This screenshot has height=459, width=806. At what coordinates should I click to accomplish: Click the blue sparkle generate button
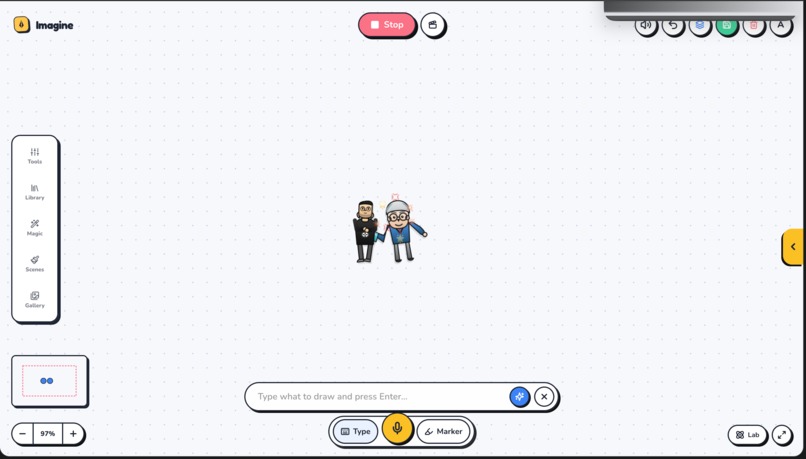(519, 397)
